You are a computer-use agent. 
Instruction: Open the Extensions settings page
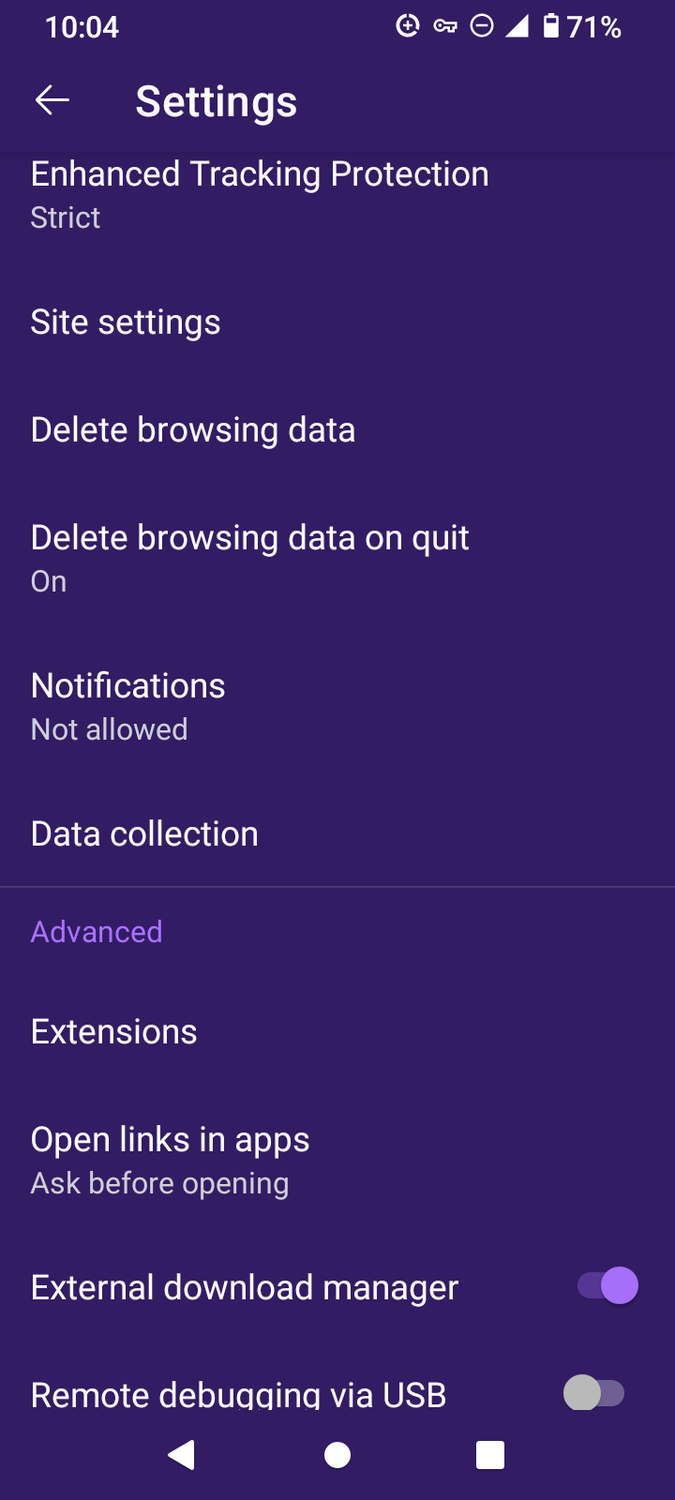point(113,1030)
